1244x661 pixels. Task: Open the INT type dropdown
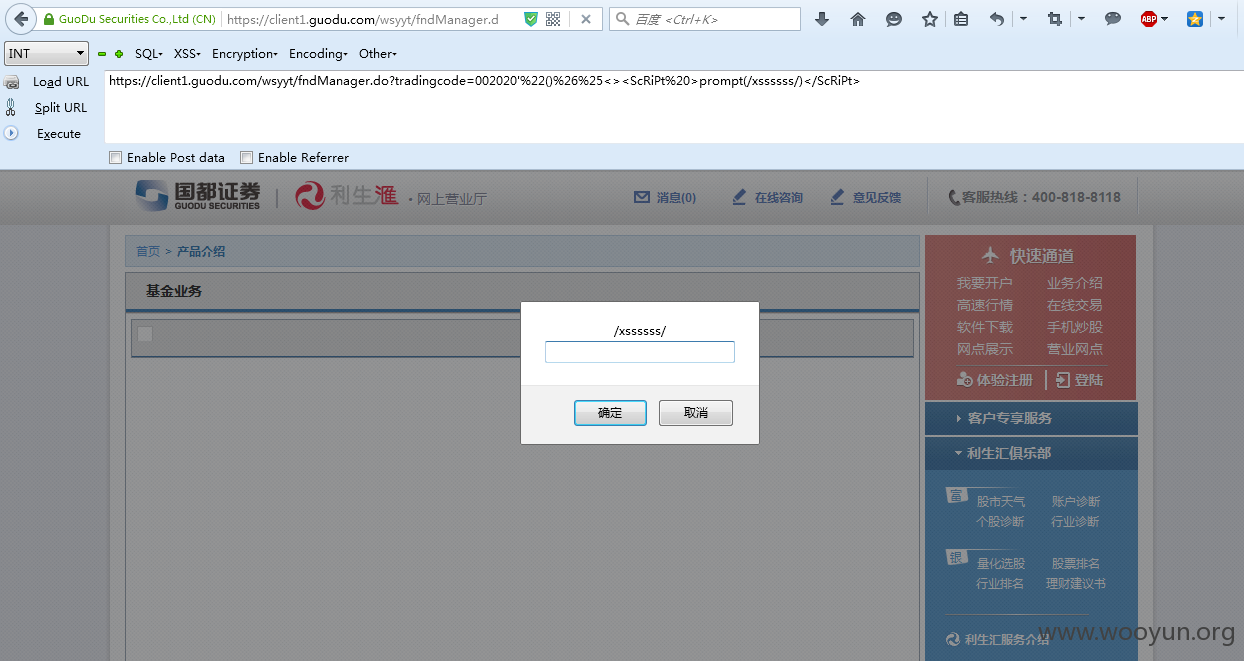[46, 54]
